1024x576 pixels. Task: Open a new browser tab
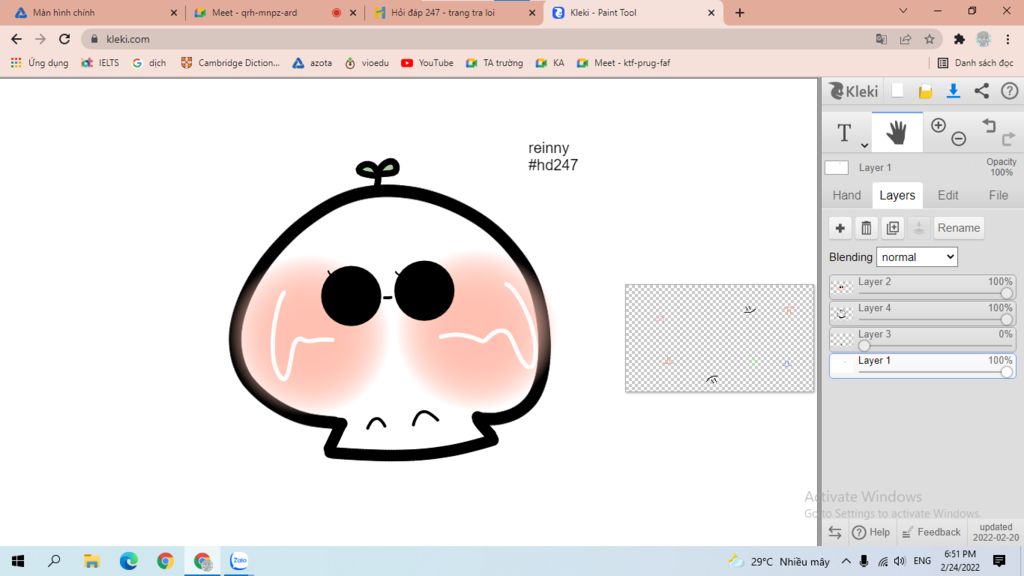[739, 12]
